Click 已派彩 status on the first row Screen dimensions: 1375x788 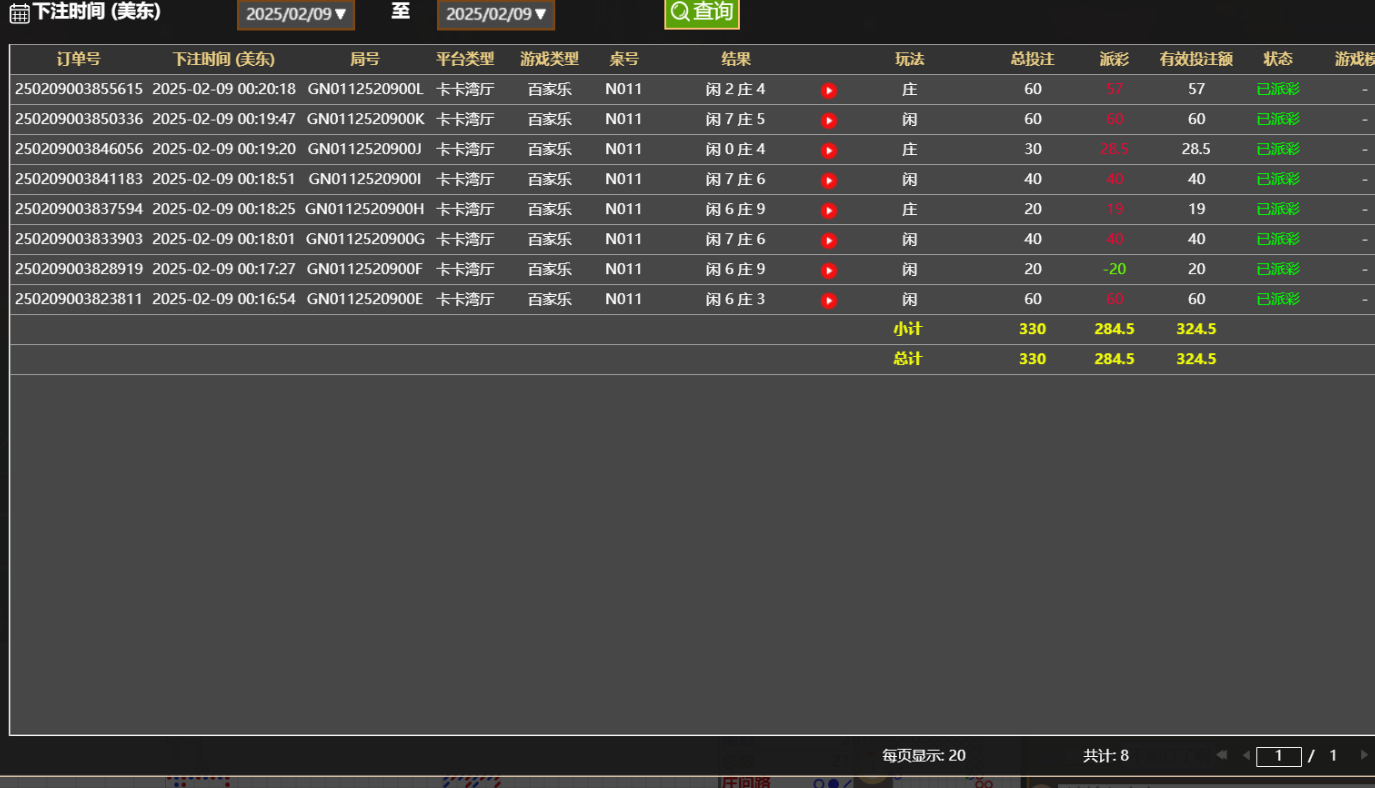pos(1278,89)
